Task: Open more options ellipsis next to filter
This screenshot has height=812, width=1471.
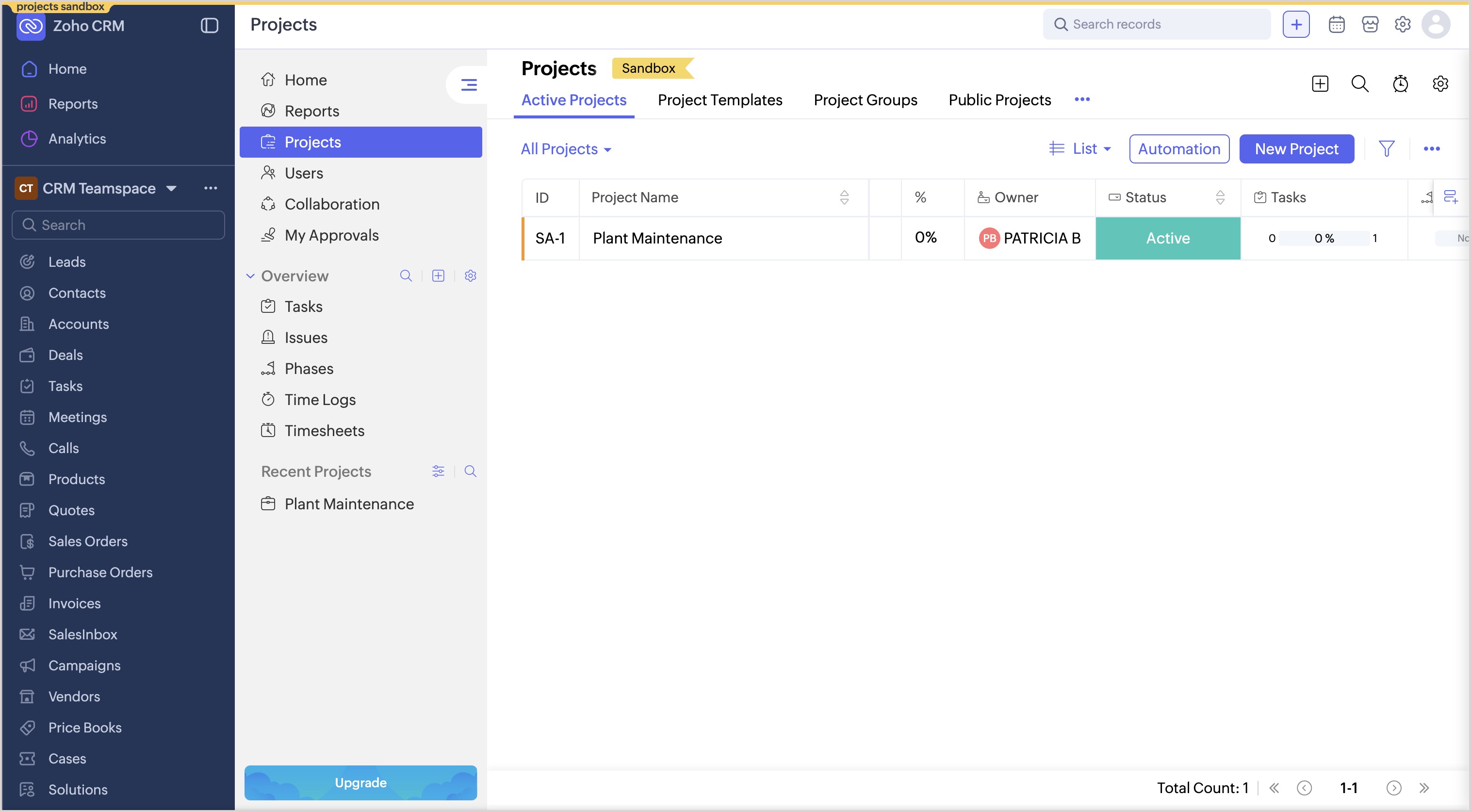Action: click(x=1432, y=149)
